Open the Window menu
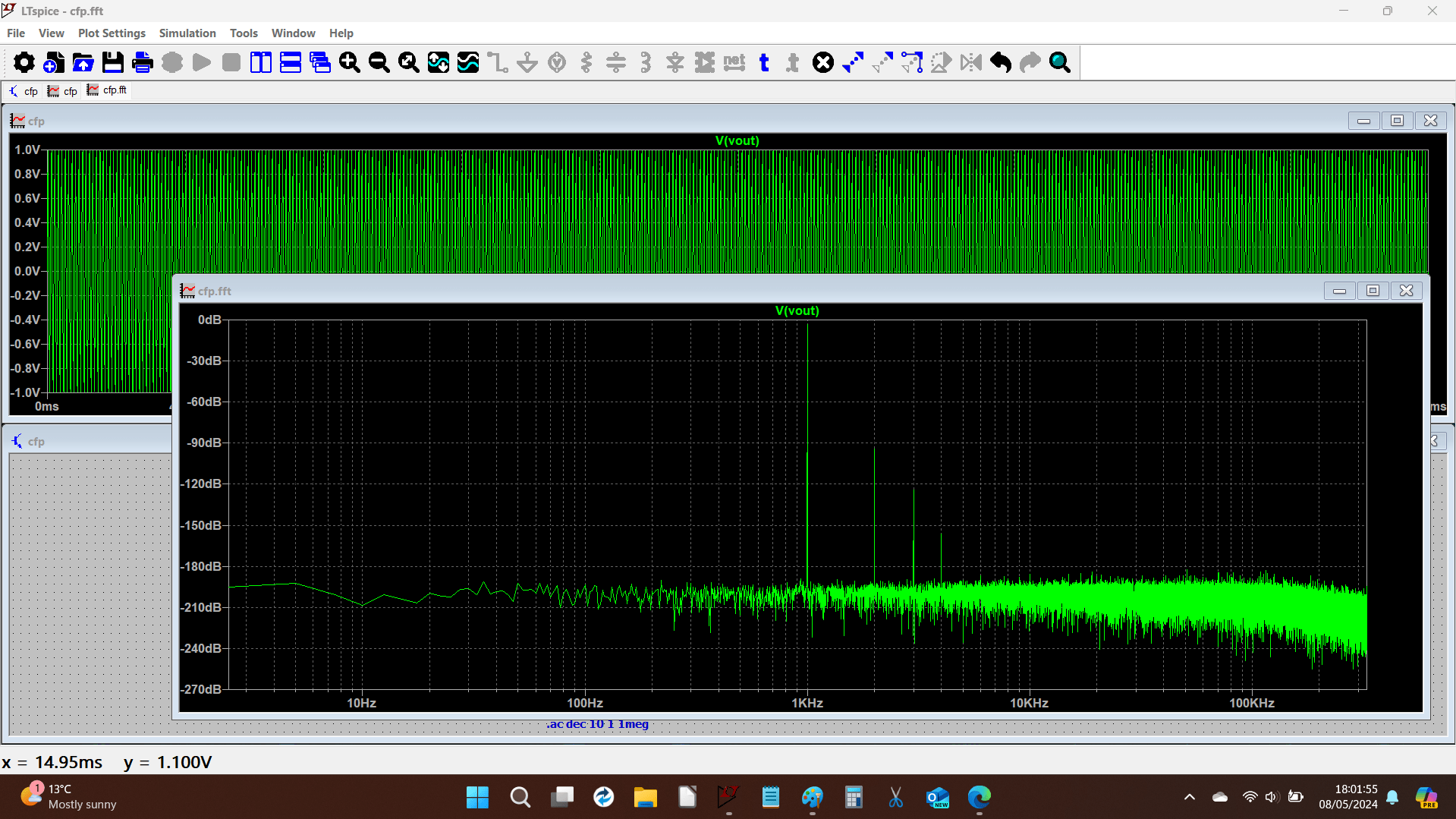Screen dimensions: 1456x819 (294, 33)
